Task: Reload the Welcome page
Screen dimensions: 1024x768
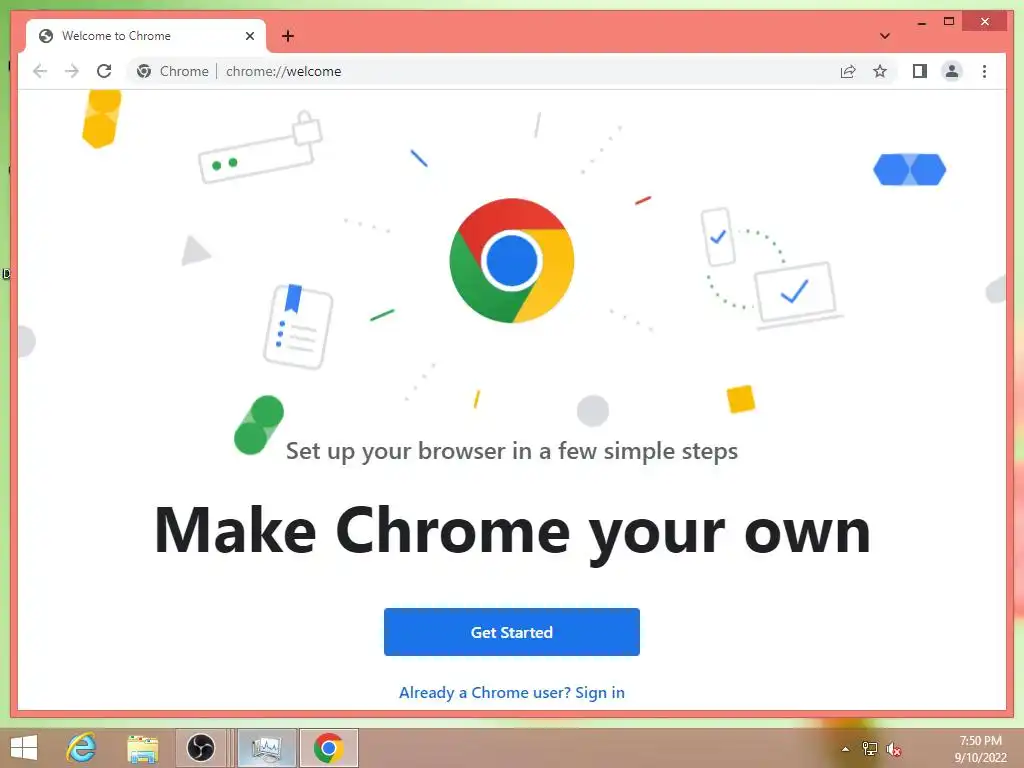Action: pyautogui.click(x=104, y=71)
